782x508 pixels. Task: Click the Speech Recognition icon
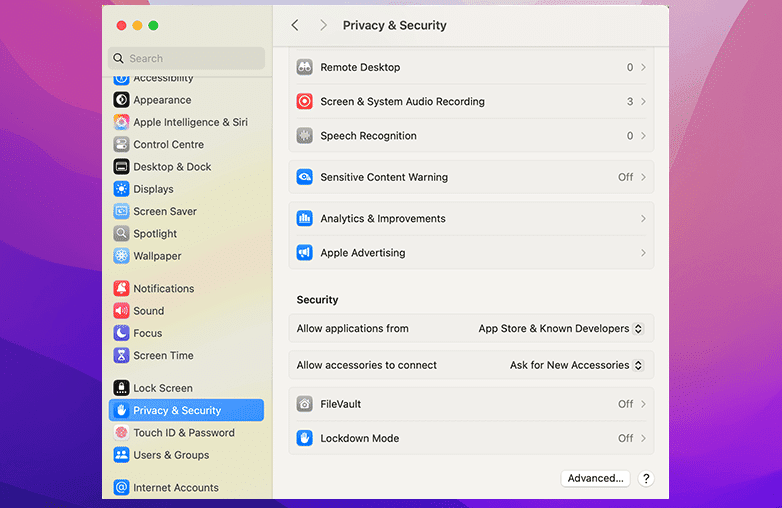point(305,136)
